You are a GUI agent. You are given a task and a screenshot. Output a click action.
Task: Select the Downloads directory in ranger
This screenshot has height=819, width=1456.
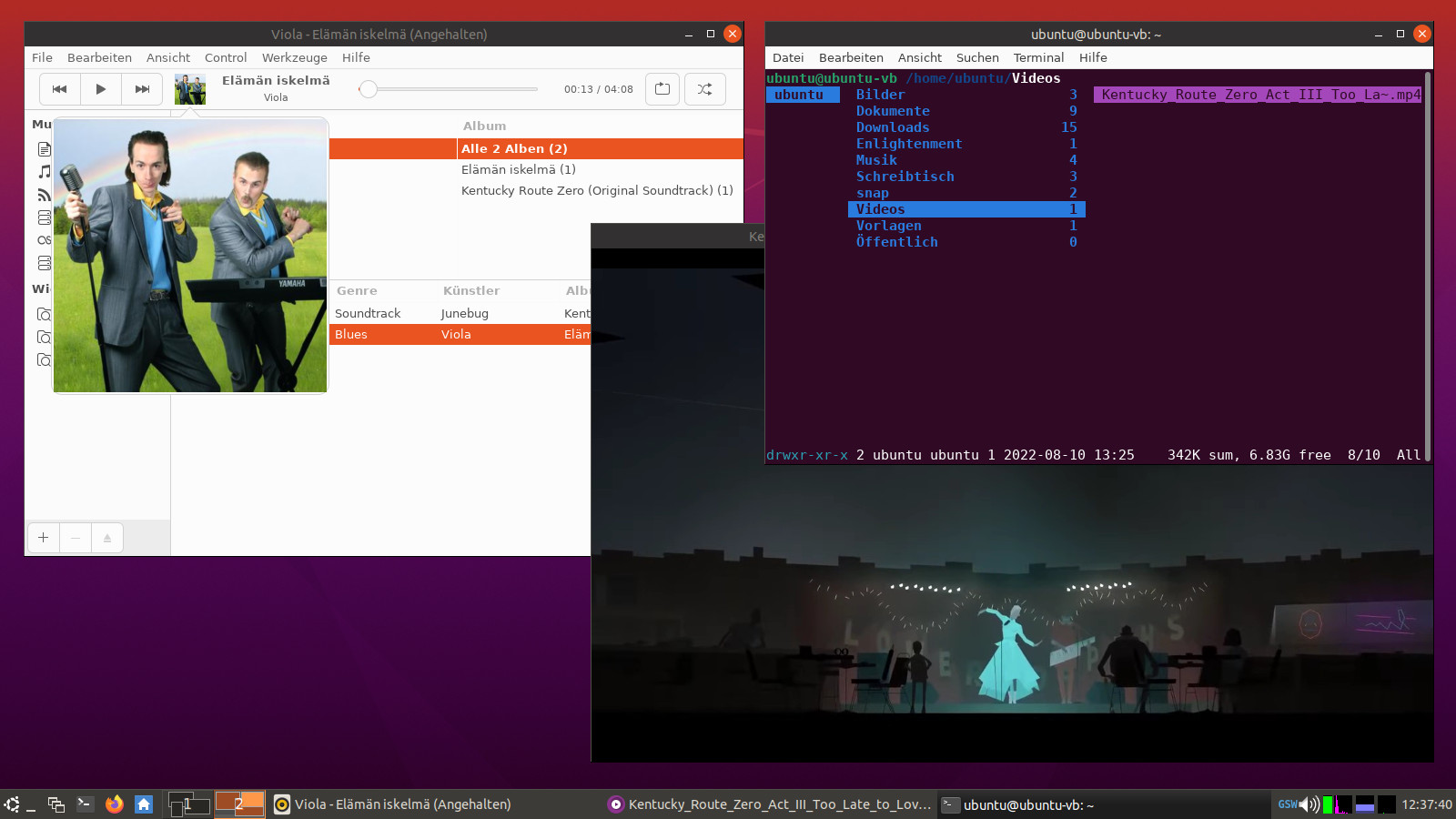coord(966,127)
